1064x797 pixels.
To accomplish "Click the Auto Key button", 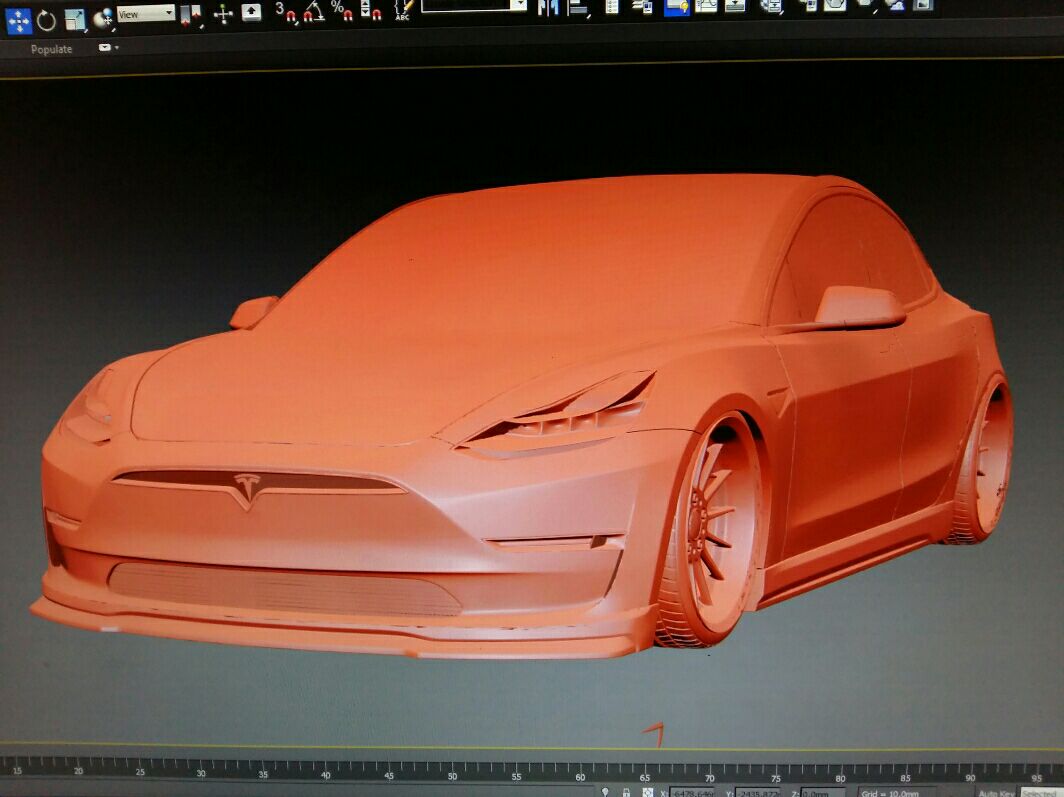I will (x=997, y=792).
